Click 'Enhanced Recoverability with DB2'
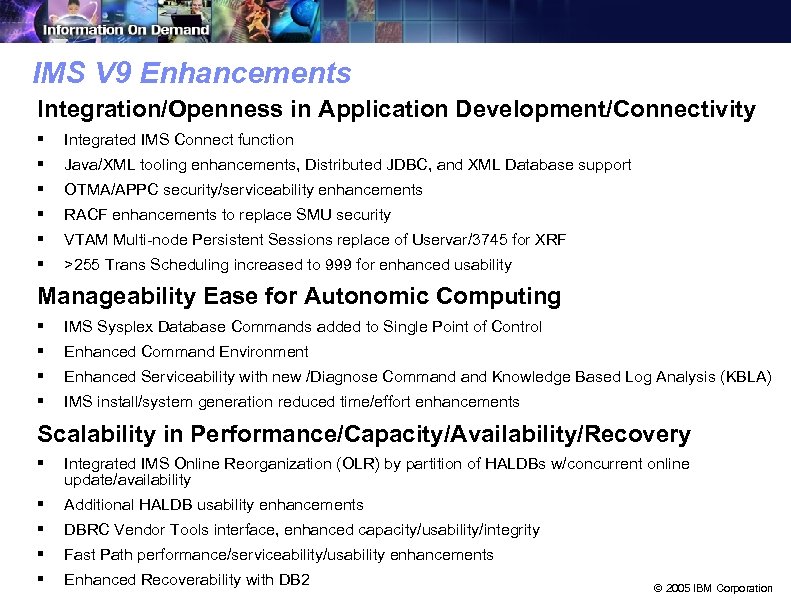The image size is (791, 609). point(187,580)
